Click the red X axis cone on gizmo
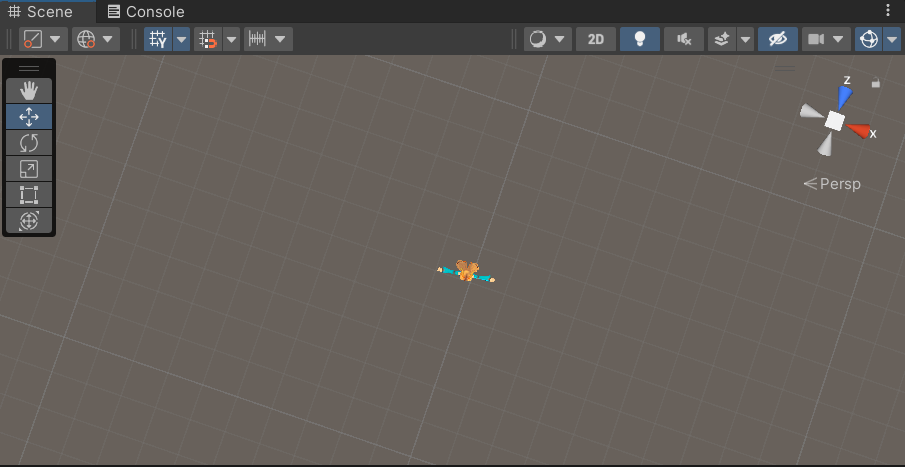Image resolution: width=905 pixels, height=467 pixels. [858, 130]
